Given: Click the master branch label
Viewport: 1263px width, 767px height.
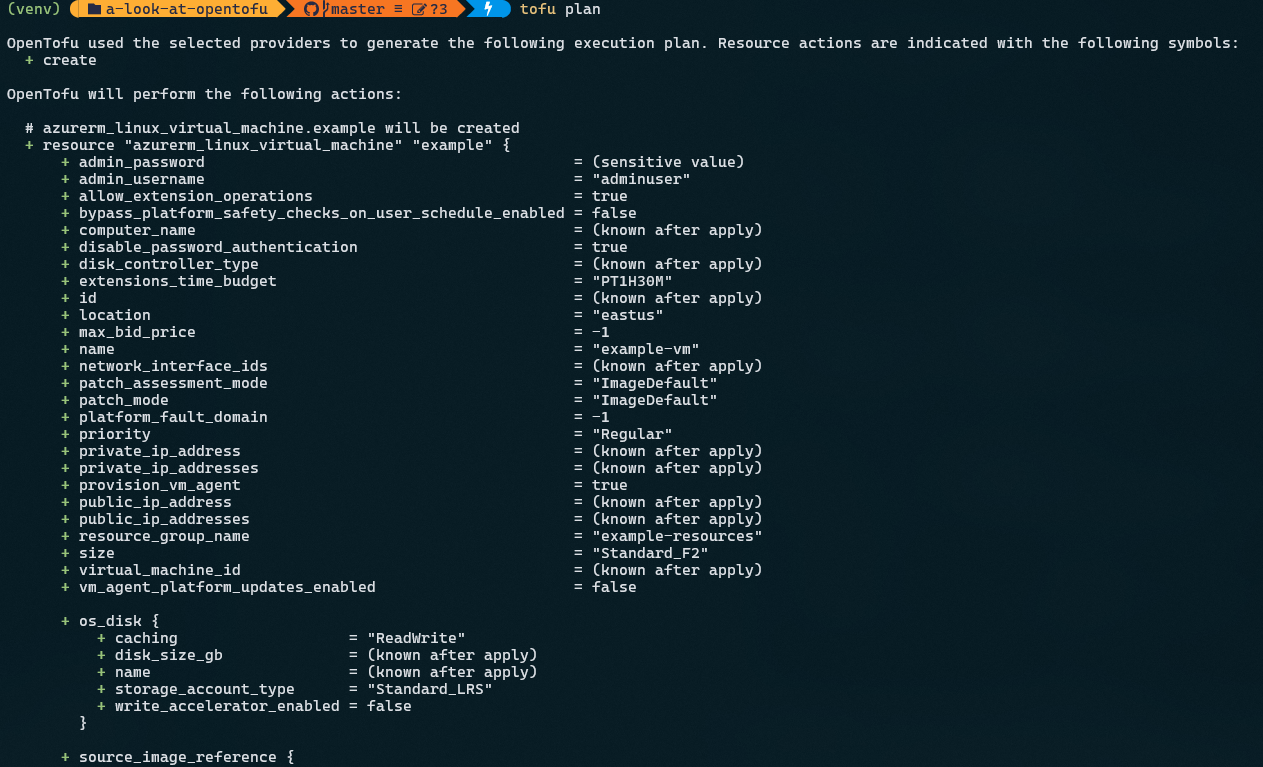Looking at the screenshot, I should (x=358, y=9).
